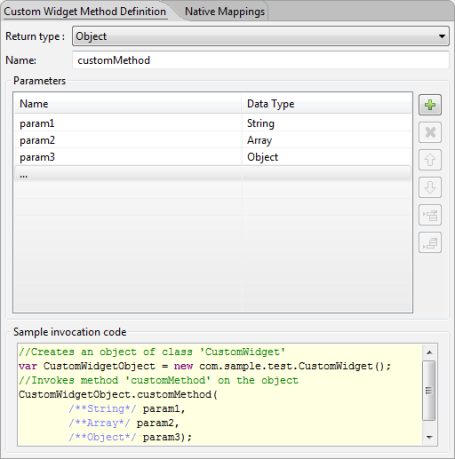The width and height of the screenshot is (455, 459).
Task: Click the Name column header
Action: 128,104
